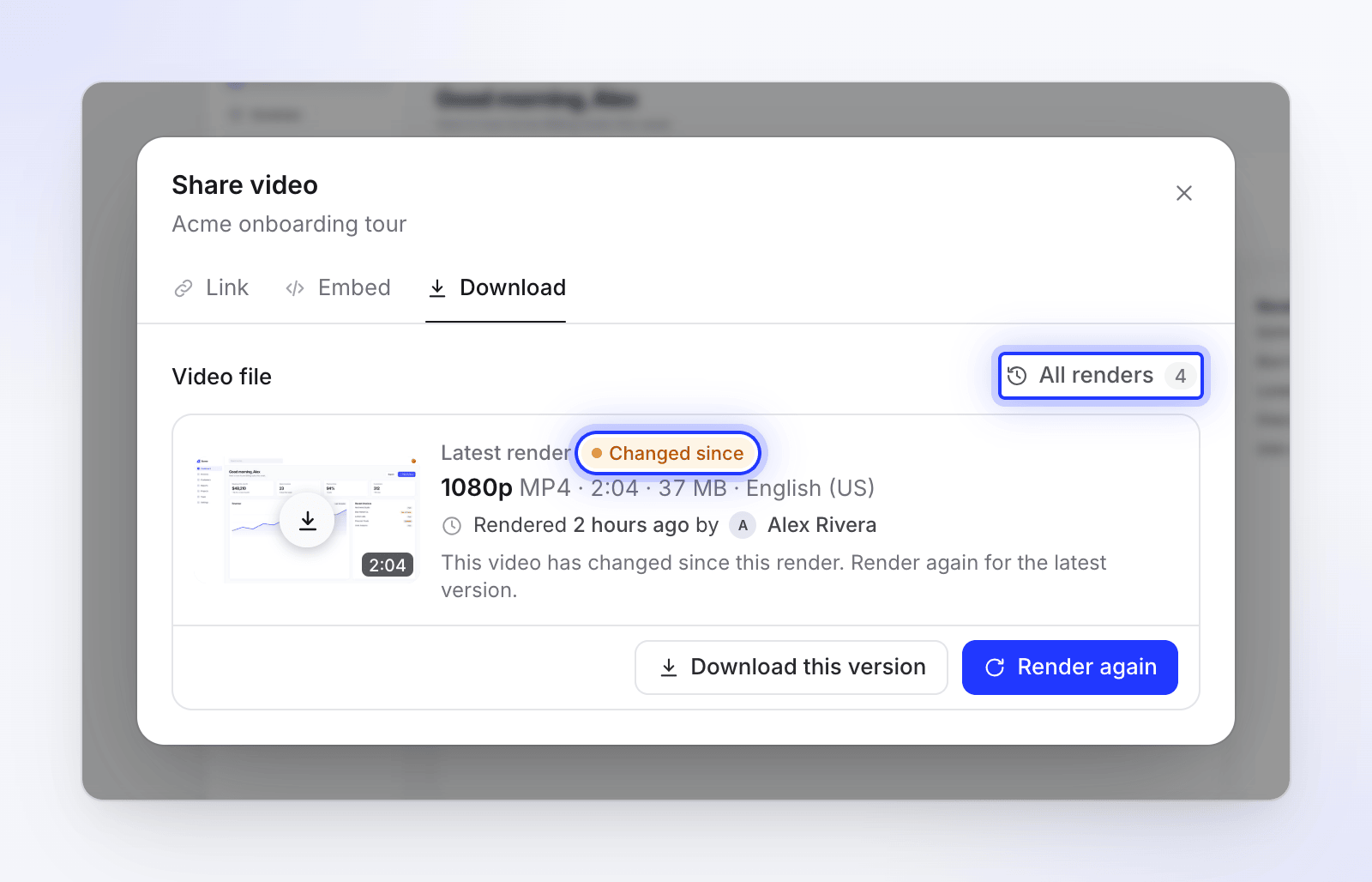Click the 2:04 duration badge on thumbnail
The width and height of the screenshot is (1372, 882).
click(x=388, y=565)
